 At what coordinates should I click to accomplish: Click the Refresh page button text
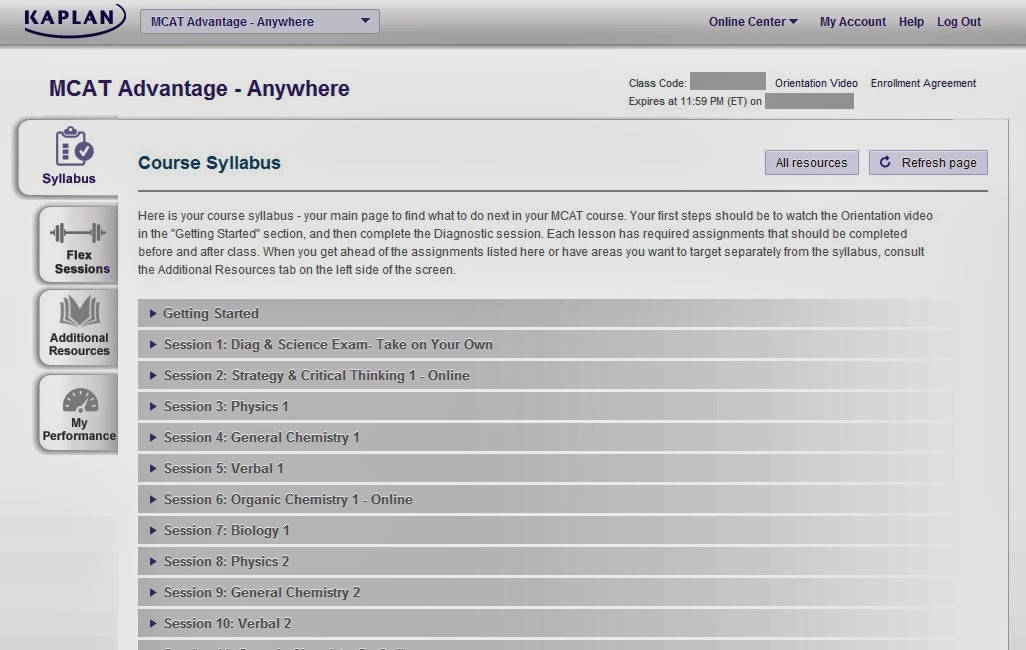tap(939, 162)
